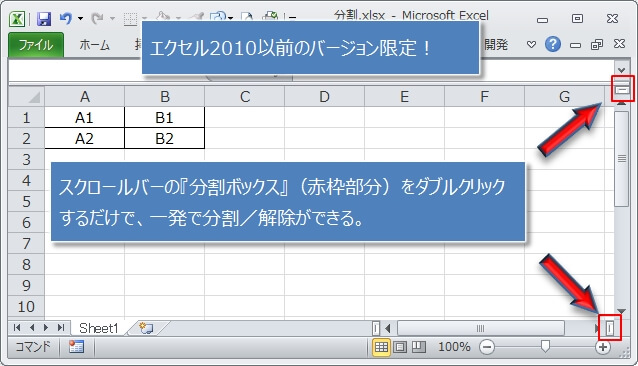
Task: Select row 10 header
Action: click(x=26, y=306)
